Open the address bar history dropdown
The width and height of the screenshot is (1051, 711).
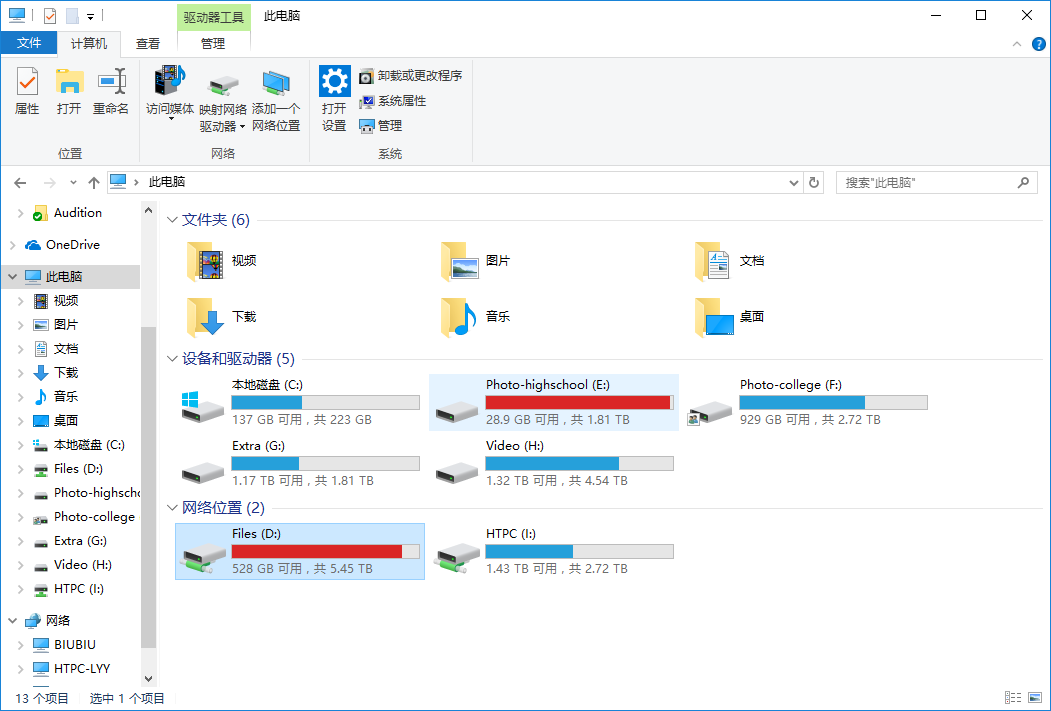click(x=794, y=183)
